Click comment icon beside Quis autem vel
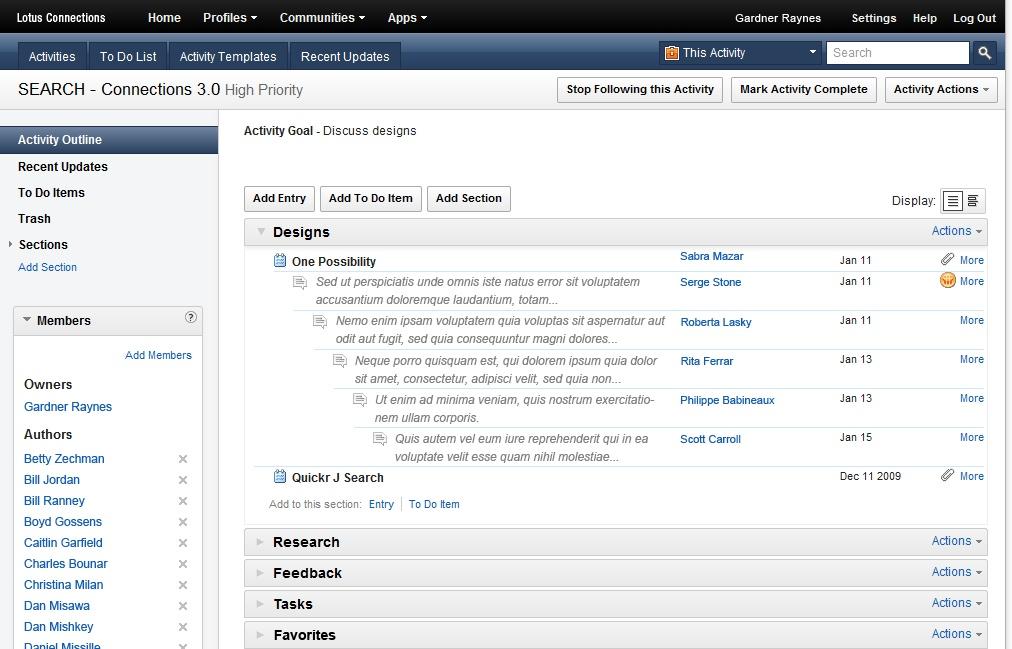 tap(380, 439)
